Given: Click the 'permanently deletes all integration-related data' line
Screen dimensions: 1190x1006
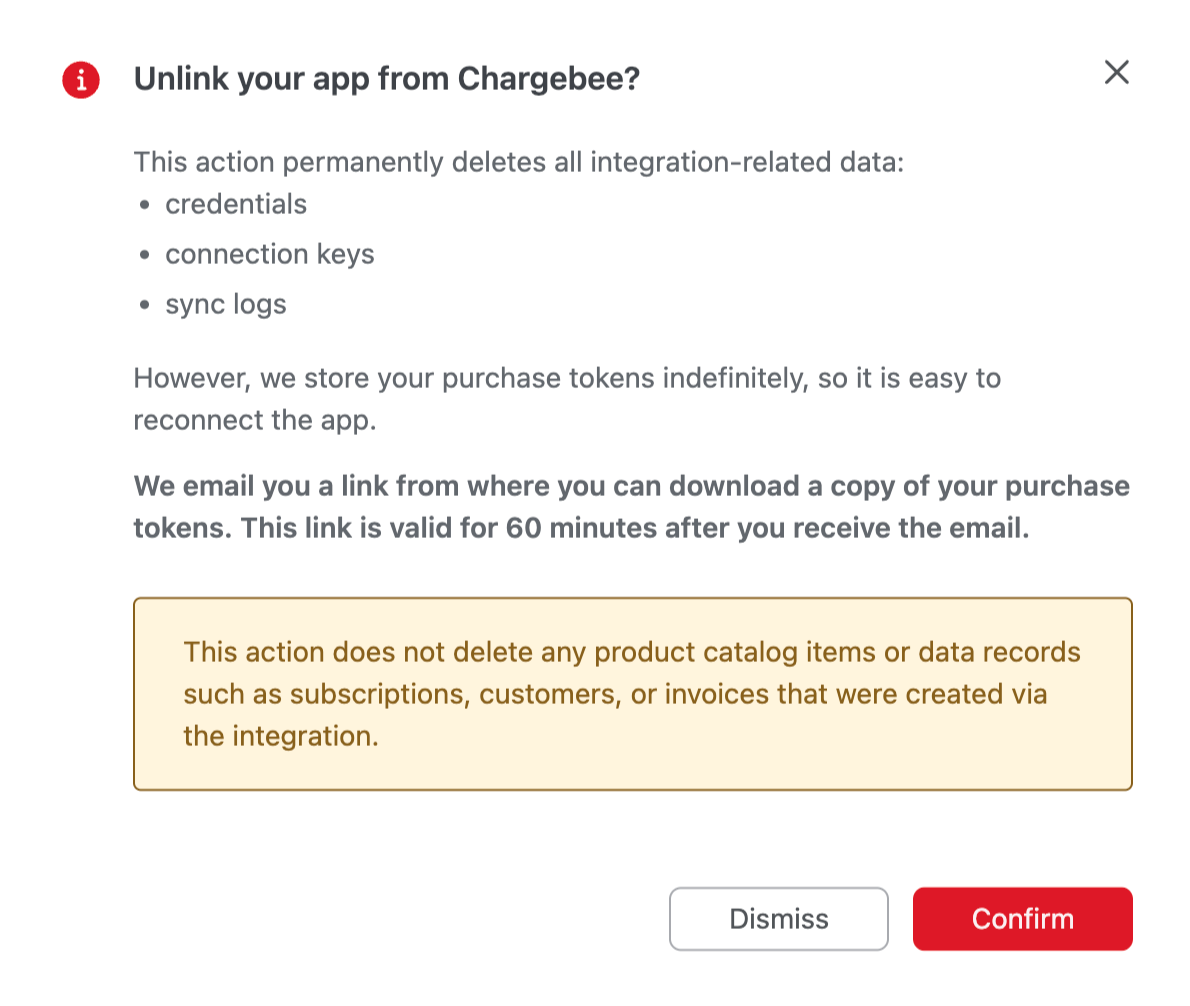Looking at the screenshot, I should click(518, 161).
